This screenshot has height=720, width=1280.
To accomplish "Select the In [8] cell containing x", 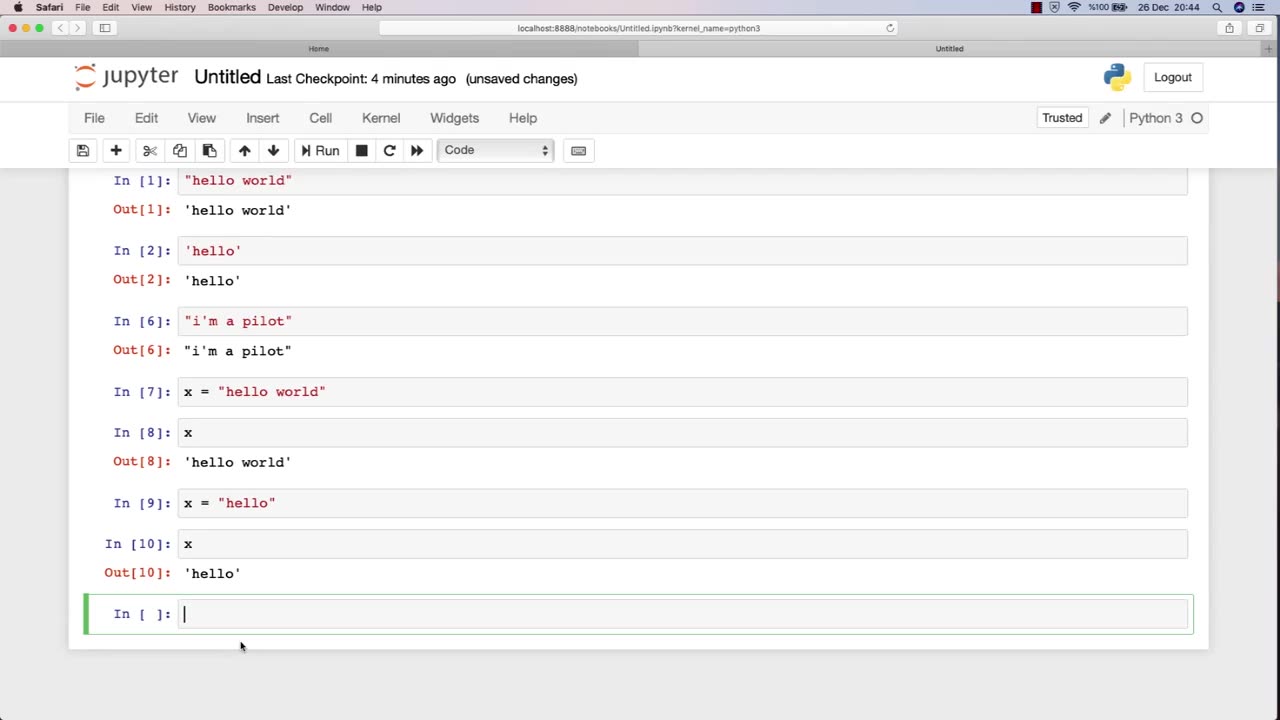I will 683,433.
